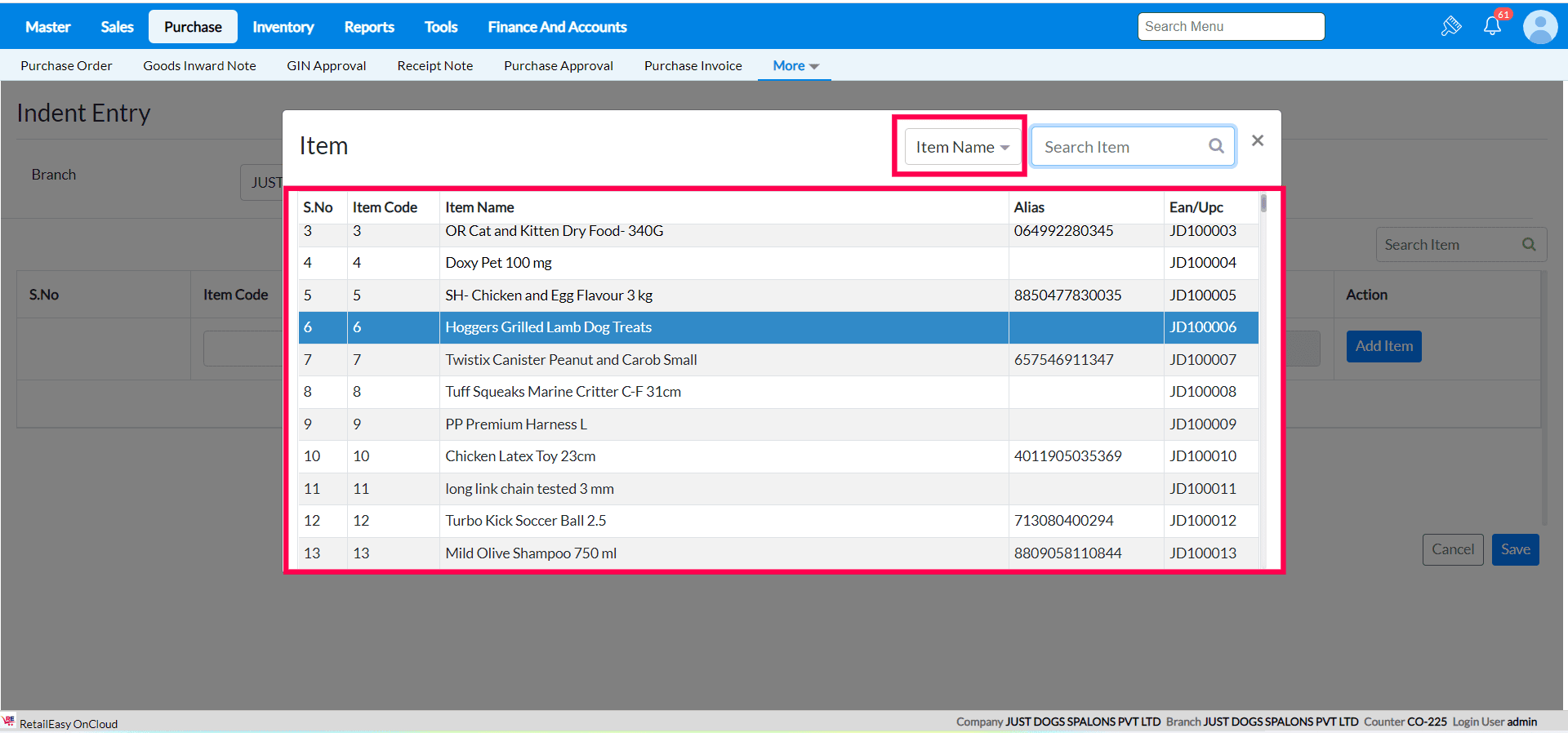Open the user profile avatar
Image resolution: width=1568 pixels, height=733 pixels.
point(1539,27)
